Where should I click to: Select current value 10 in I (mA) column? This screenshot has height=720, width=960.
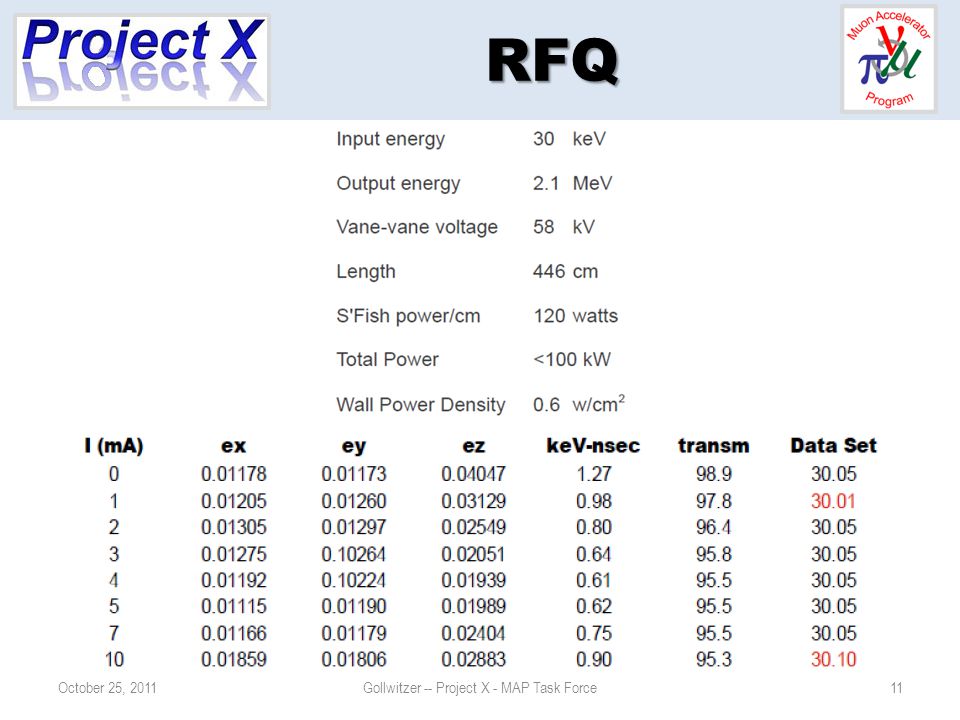[x=114, y=660]
